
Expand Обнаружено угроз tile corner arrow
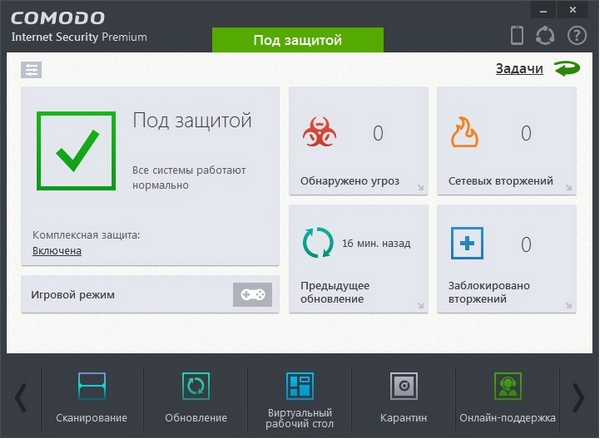coord(421,187)
